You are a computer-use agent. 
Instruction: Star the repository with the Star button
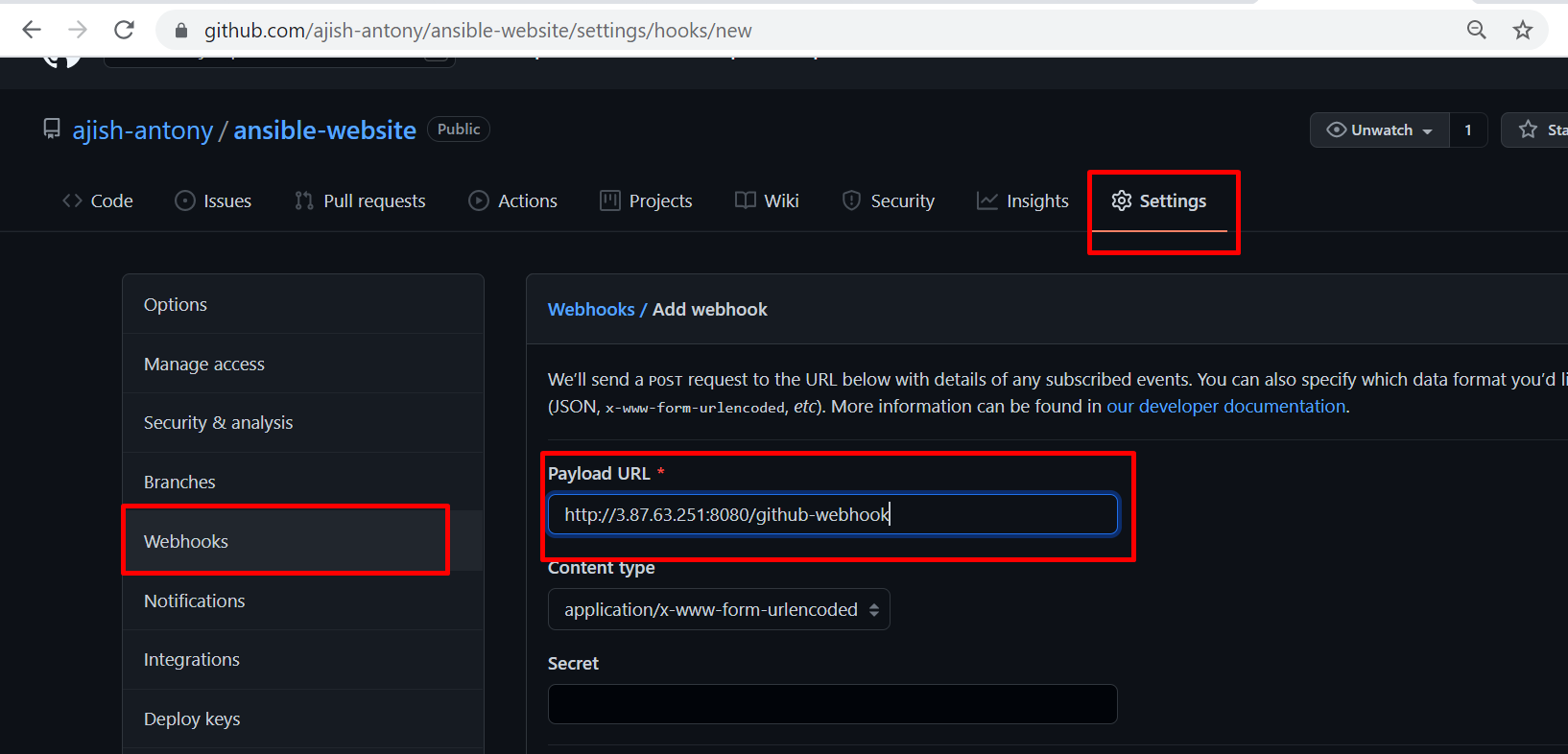click(x=1536, y=130)
